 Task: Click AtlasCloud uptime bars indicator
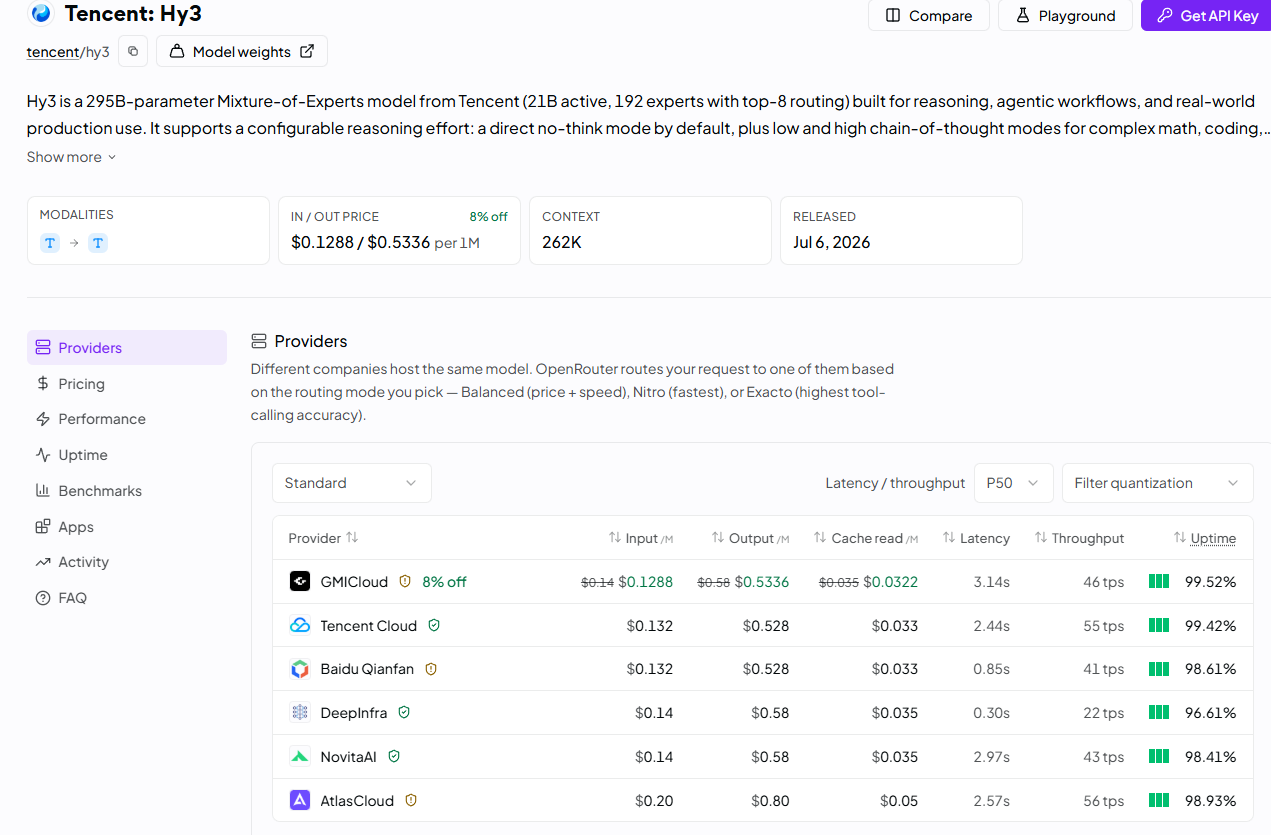point(1159,800)
